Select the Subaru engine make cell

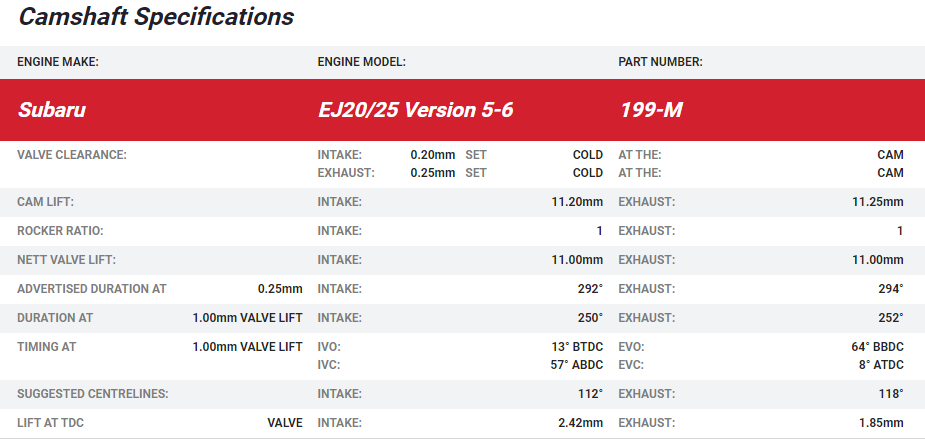[51, 110]
